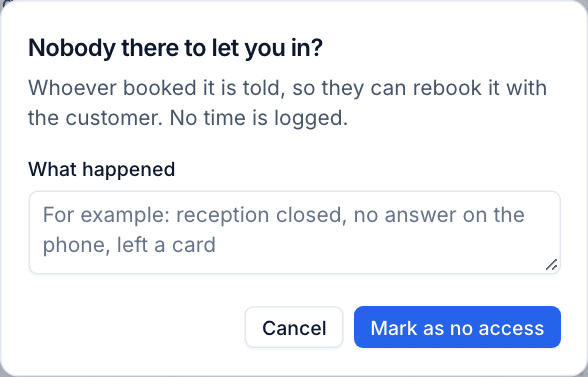Click 'rebook it with' in the dialog description
The image size is (588, 377).
(480, 88)
